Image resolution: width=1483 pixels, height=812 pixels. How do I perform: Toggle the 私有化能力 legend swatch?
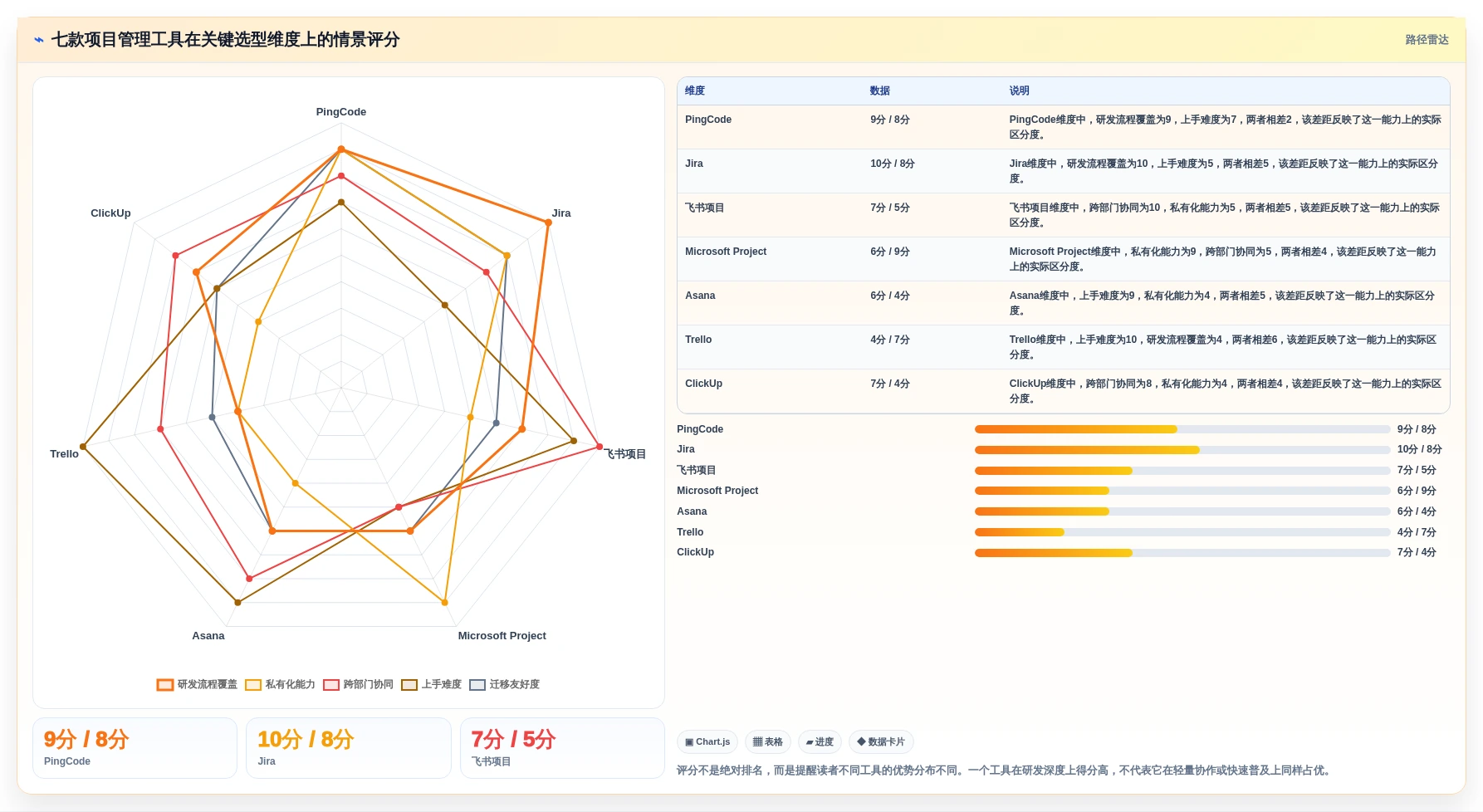pos(253,685)
